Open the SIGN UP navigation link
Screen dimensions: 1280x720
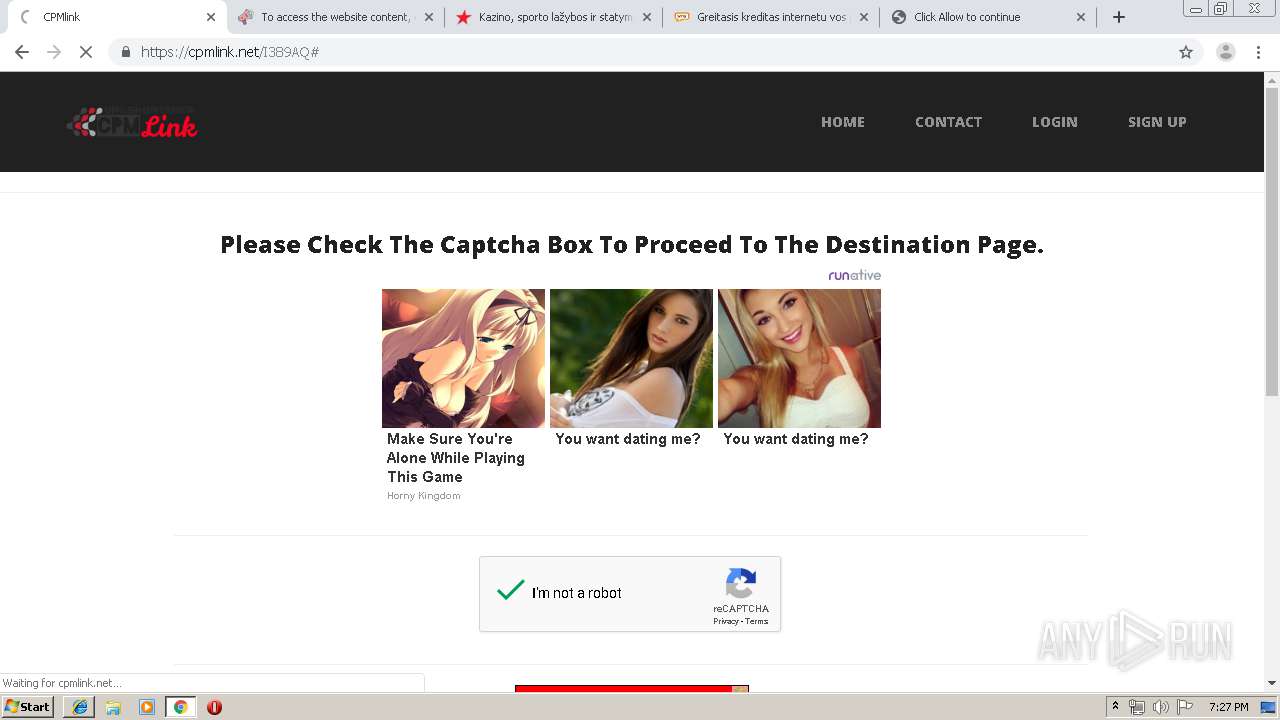(x=1157, y=122)
